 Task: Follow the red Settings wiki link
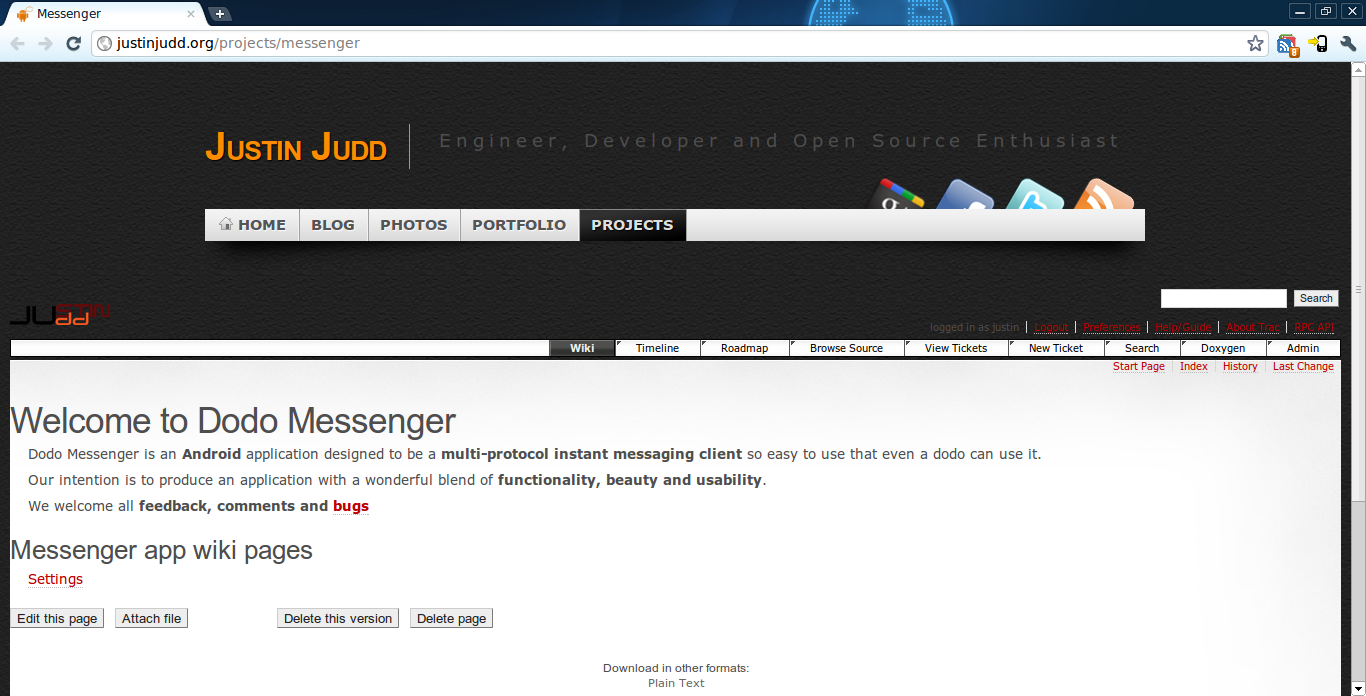pyautogui.click(x=55, y=579)
